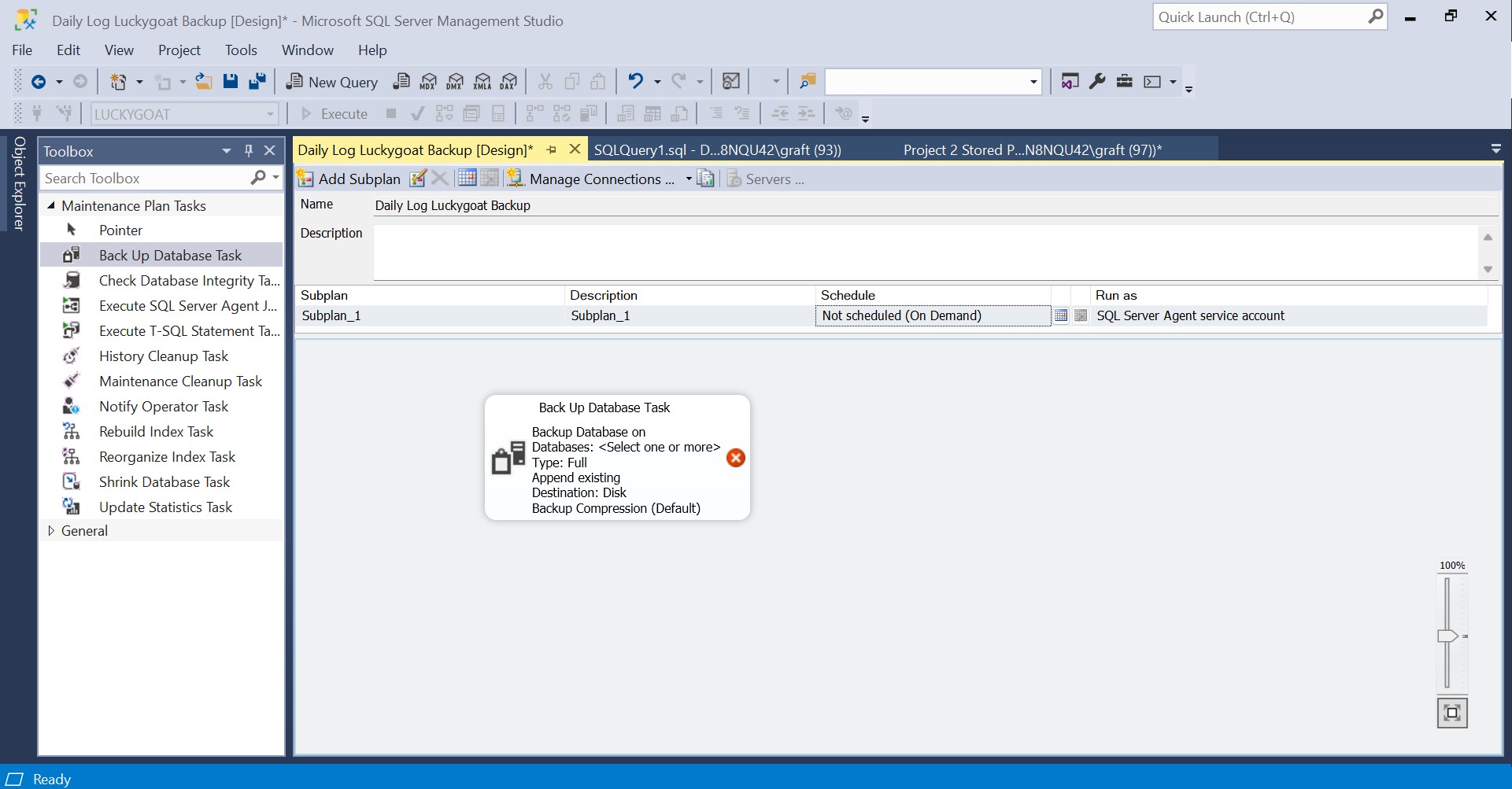The height and width of the screenshot is (789, 1512).
Task: Toggle pin on Daily Log Luckygoat Backup tab
Action: 552,149
